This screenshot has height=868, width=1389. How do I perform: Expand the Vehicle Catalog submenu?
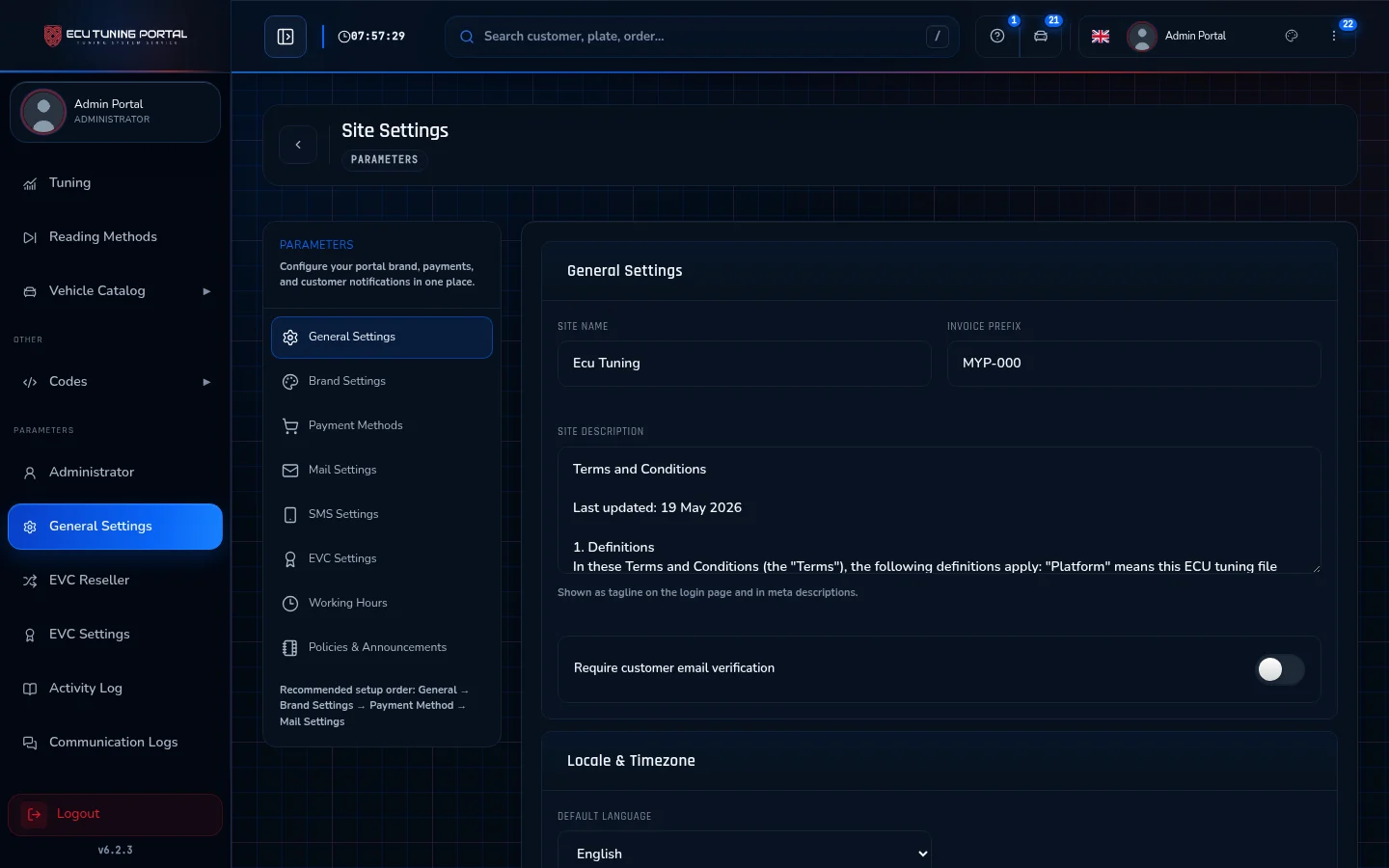pos(206,291)
